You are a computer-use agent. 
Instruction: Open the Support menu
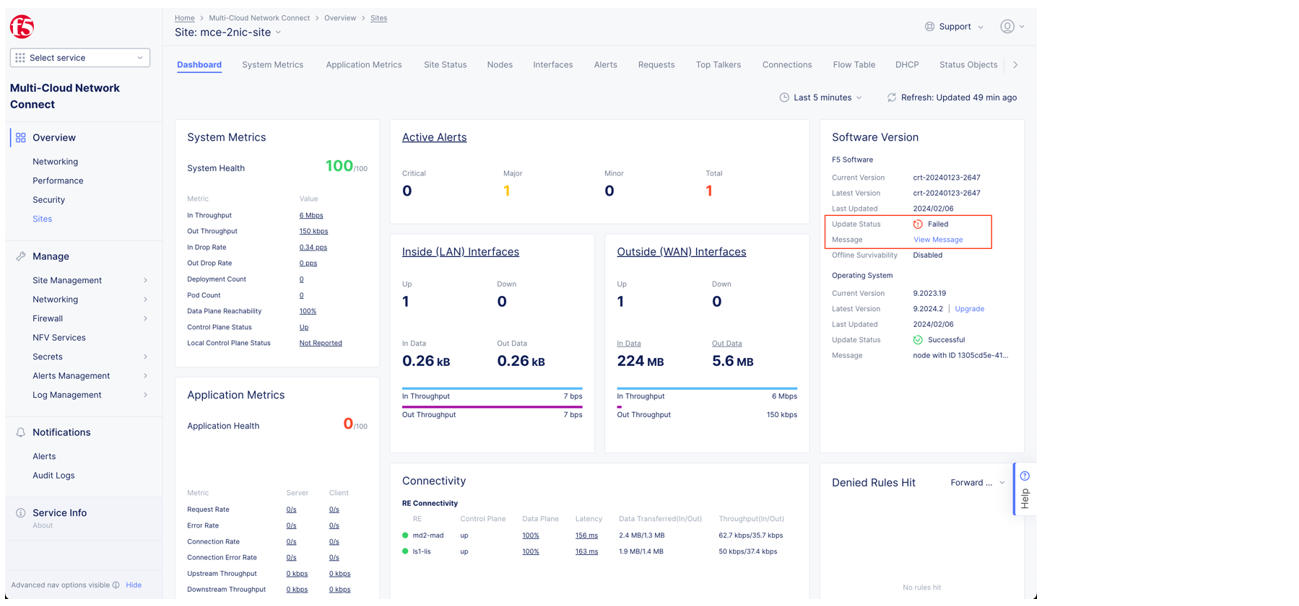[x=951, y=26]
